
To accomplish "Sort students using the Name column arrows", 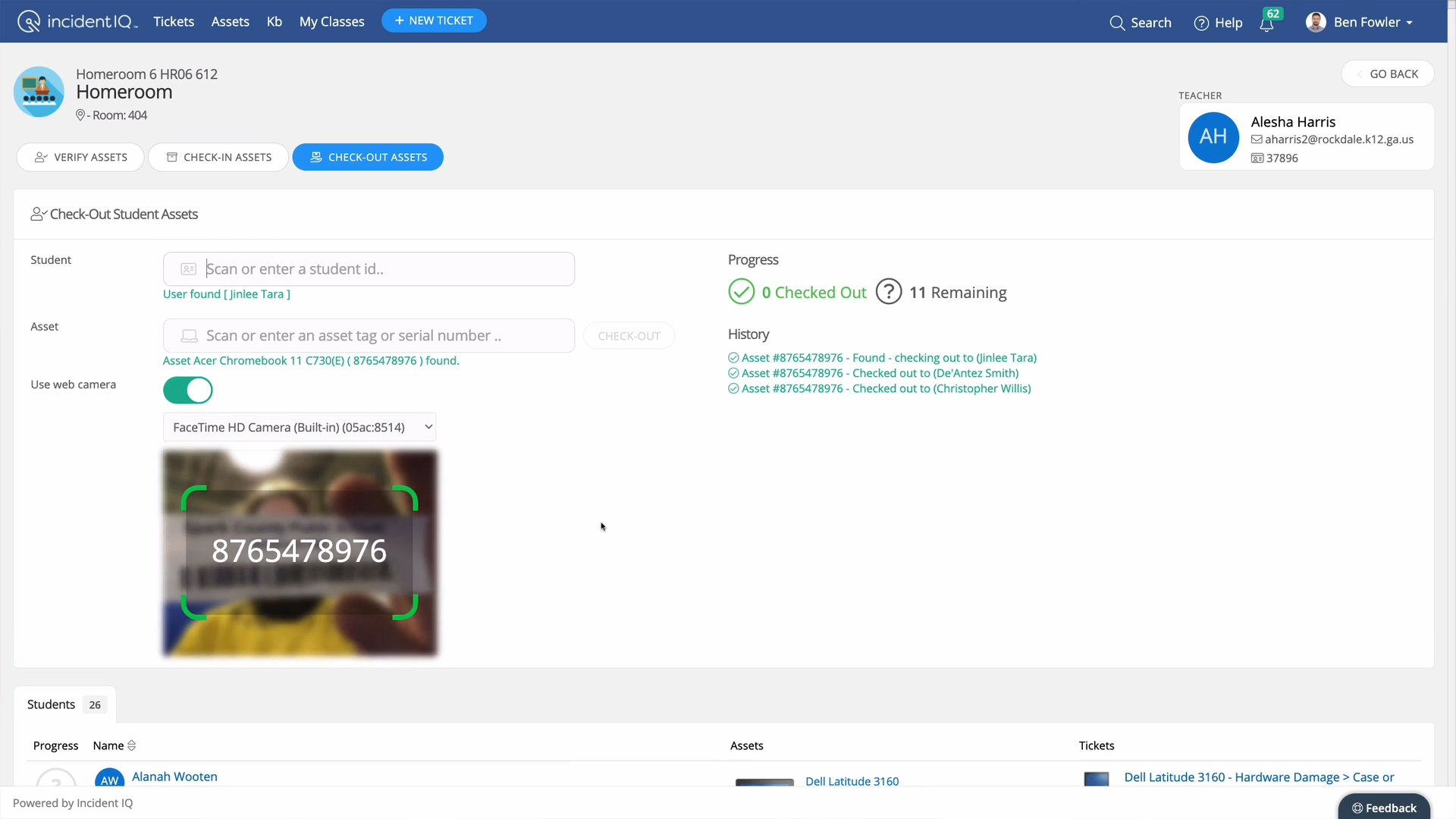I will 131,745.
